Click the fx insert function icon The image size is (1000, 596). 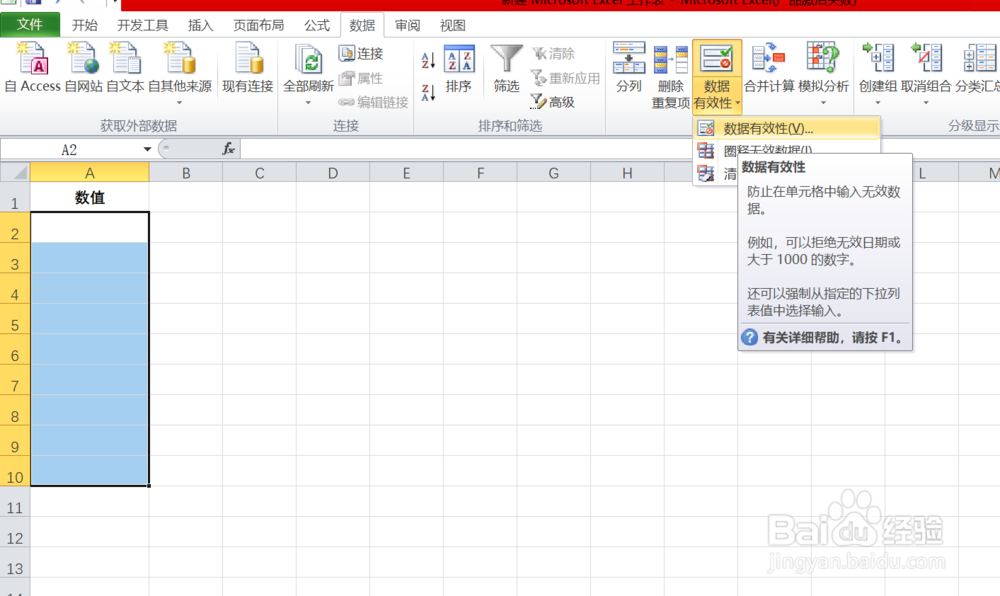pyautogui.click(x=228, y=149)
